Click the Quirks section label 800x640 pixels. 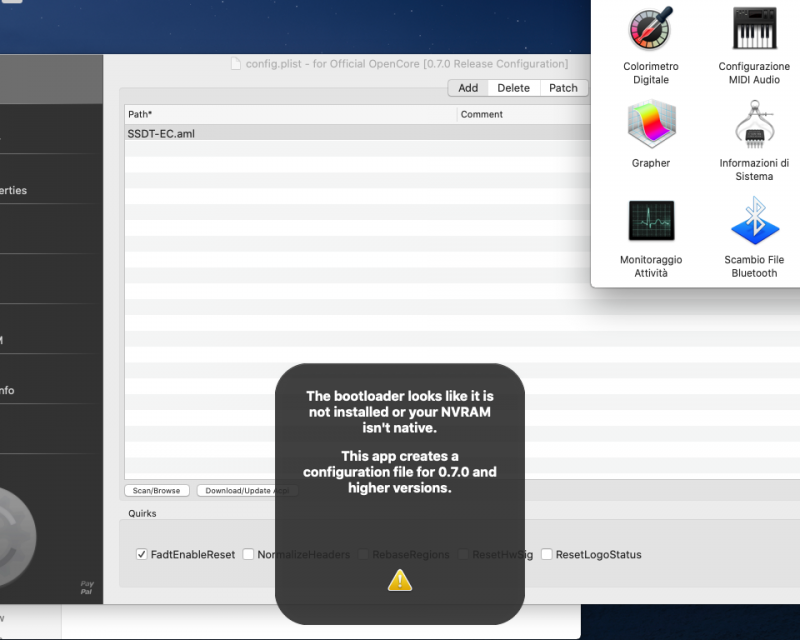point(142,513)
